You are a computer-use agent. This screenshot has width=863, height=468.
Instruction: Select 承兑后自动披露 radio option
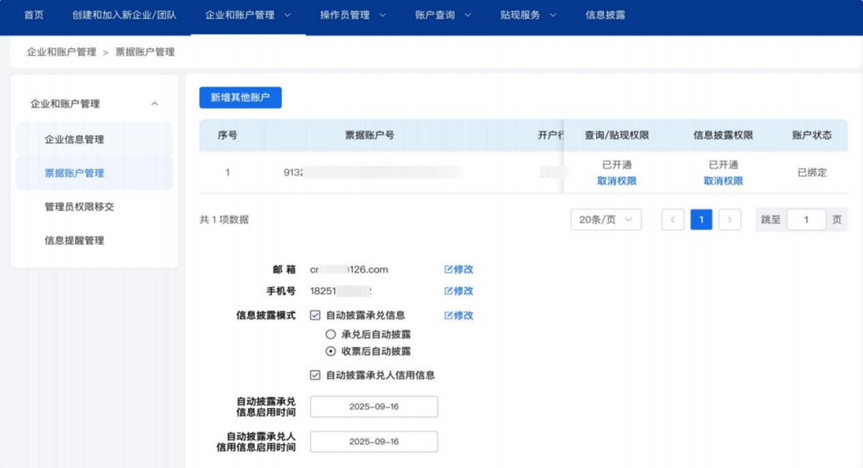point(331,333)
